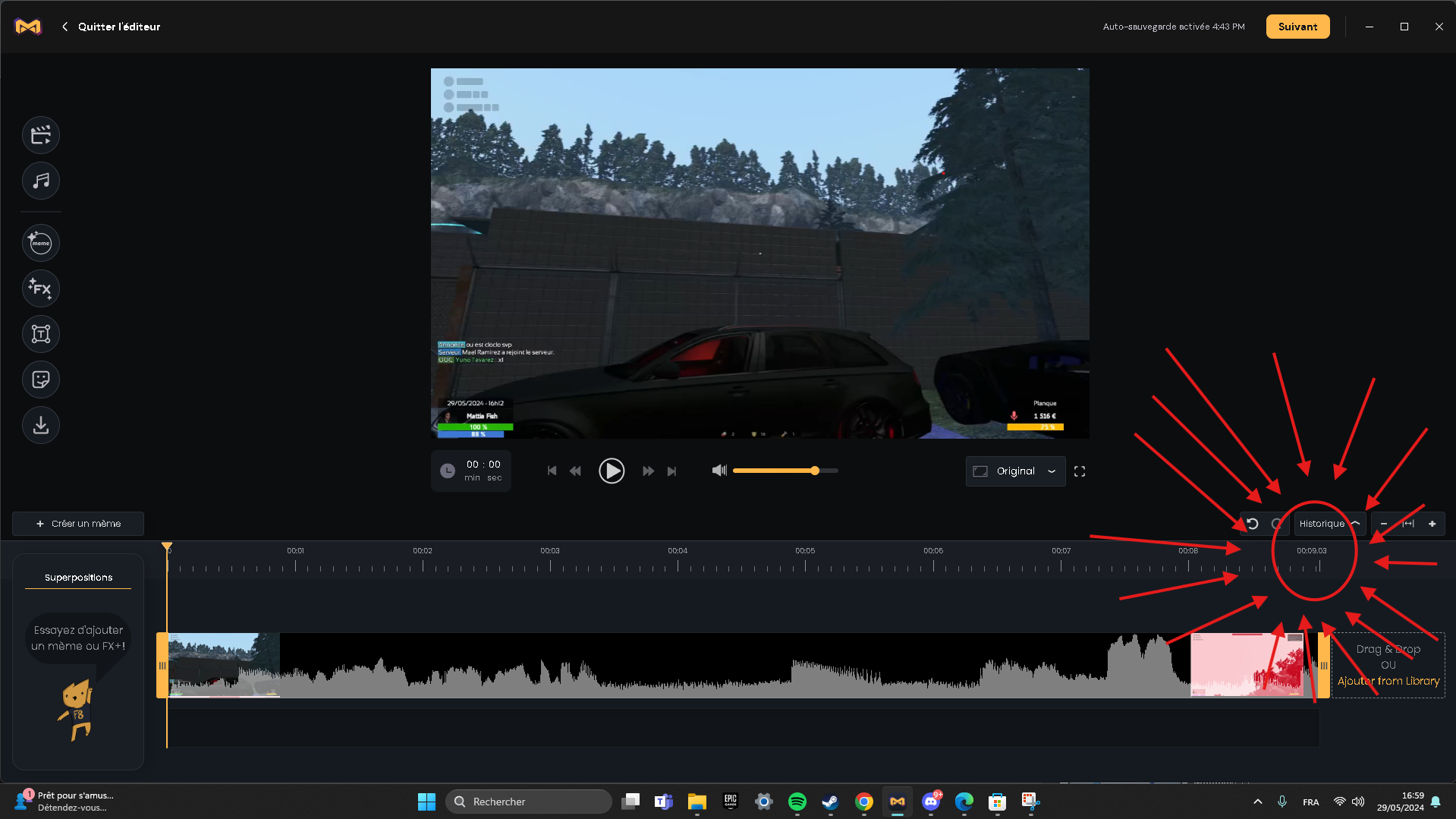Click the left orange trim handle

pos(162,665)
